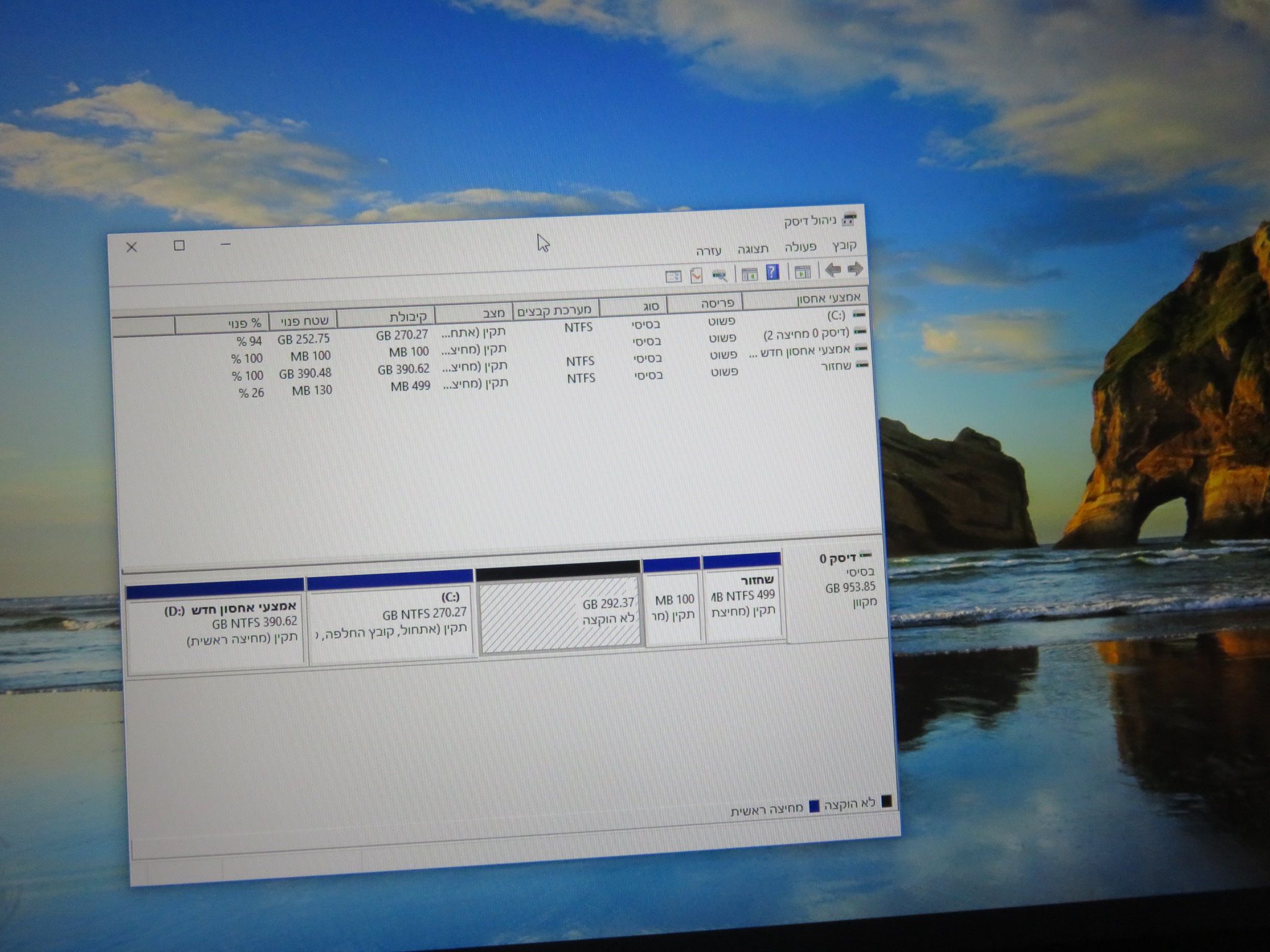Open the עזרה (Help) menu
1270x952 pixels.
tap(708, 251)
